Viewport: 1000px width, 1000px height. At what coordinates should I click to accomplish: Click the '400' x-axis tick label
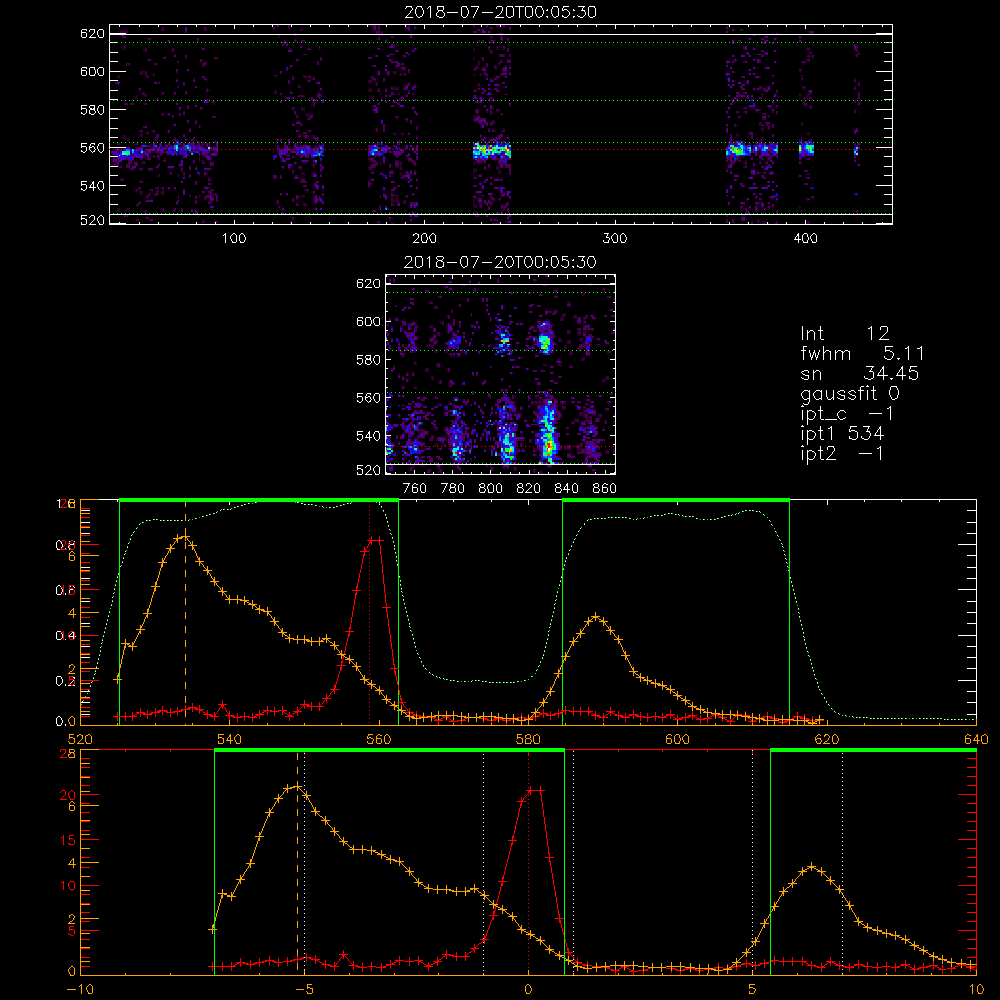[805, 239]
